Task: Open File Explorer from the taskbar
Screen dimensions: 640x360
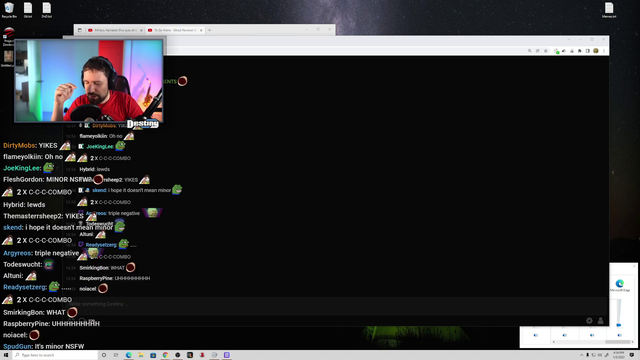Action: click(x=141, y=355)
